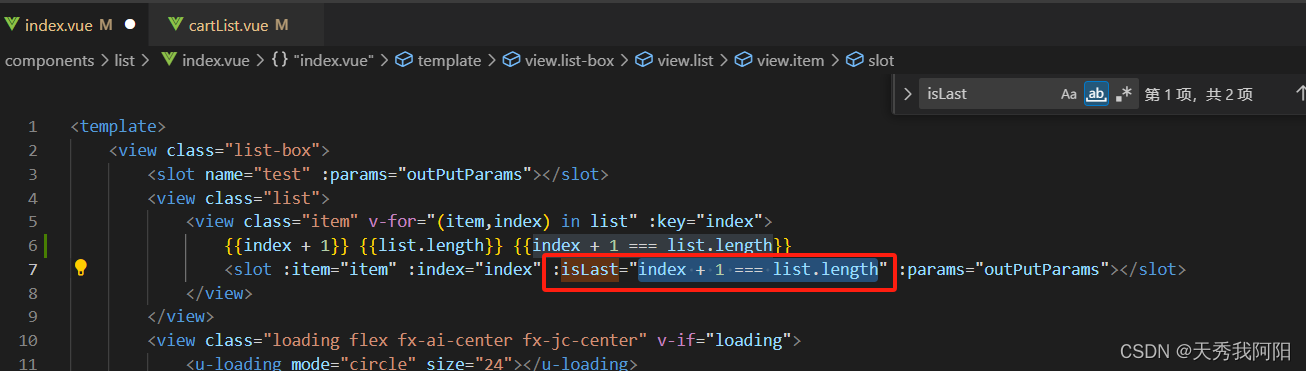This screenshot has height=371, width=1306.
Task: Click line number 5 in the gutter
Action: pyautogui.click(x=33, y=221)
